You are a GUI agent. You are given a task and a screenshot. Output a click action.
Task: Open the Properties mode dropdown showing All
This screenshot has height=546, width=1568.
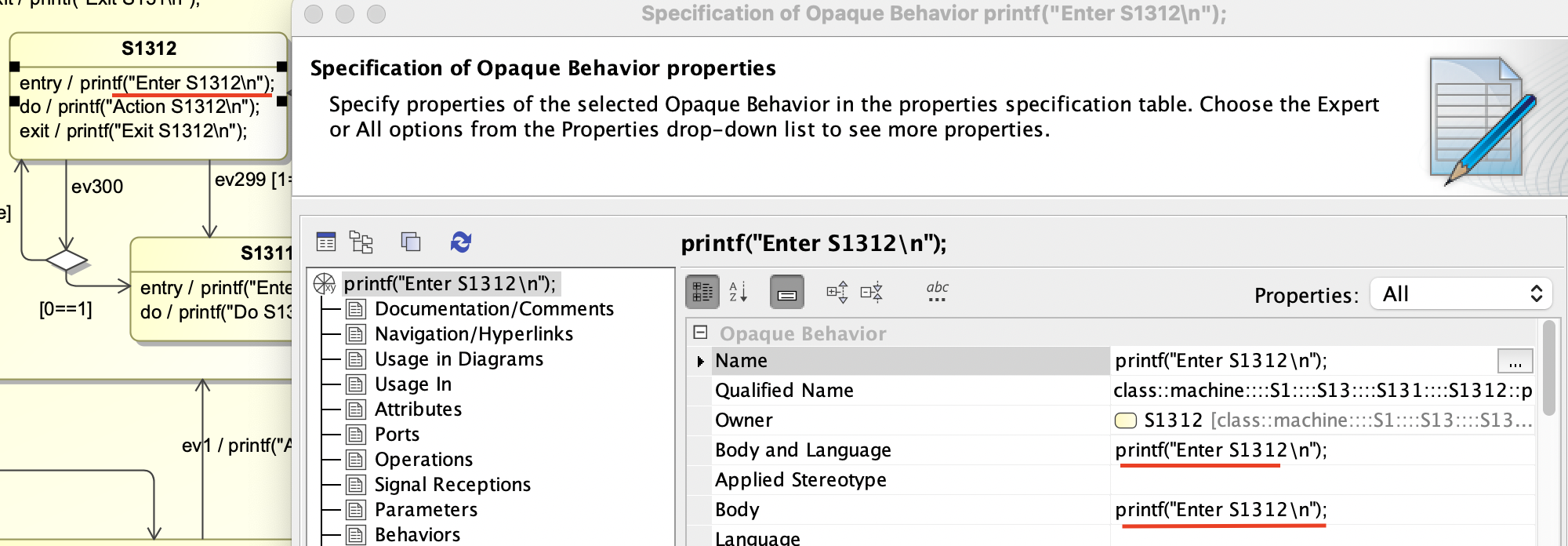[x=1461, y=294]
